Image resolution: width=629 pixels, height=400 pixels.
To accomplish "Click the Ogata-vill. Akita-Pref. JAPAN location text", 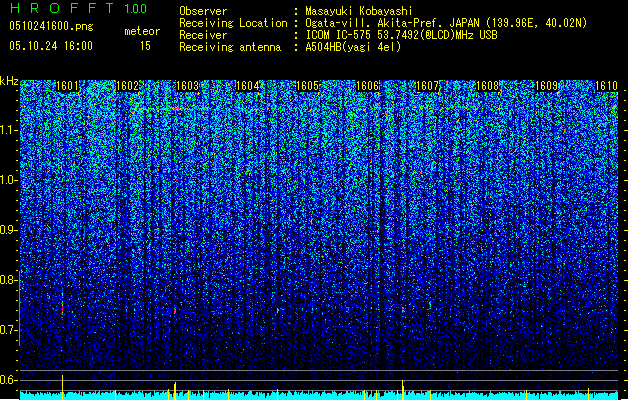I will point(446,23).
